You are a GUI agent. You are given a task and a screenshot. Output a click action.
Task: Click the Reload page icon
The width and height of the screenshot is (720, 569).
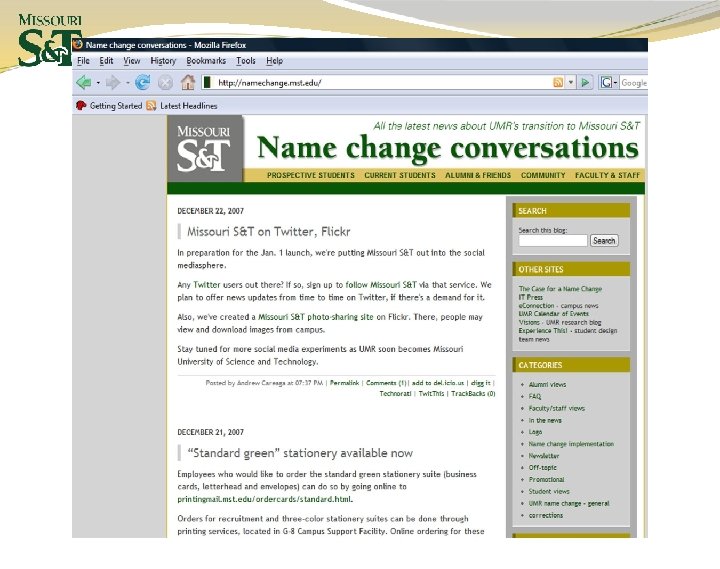point(143,83)
